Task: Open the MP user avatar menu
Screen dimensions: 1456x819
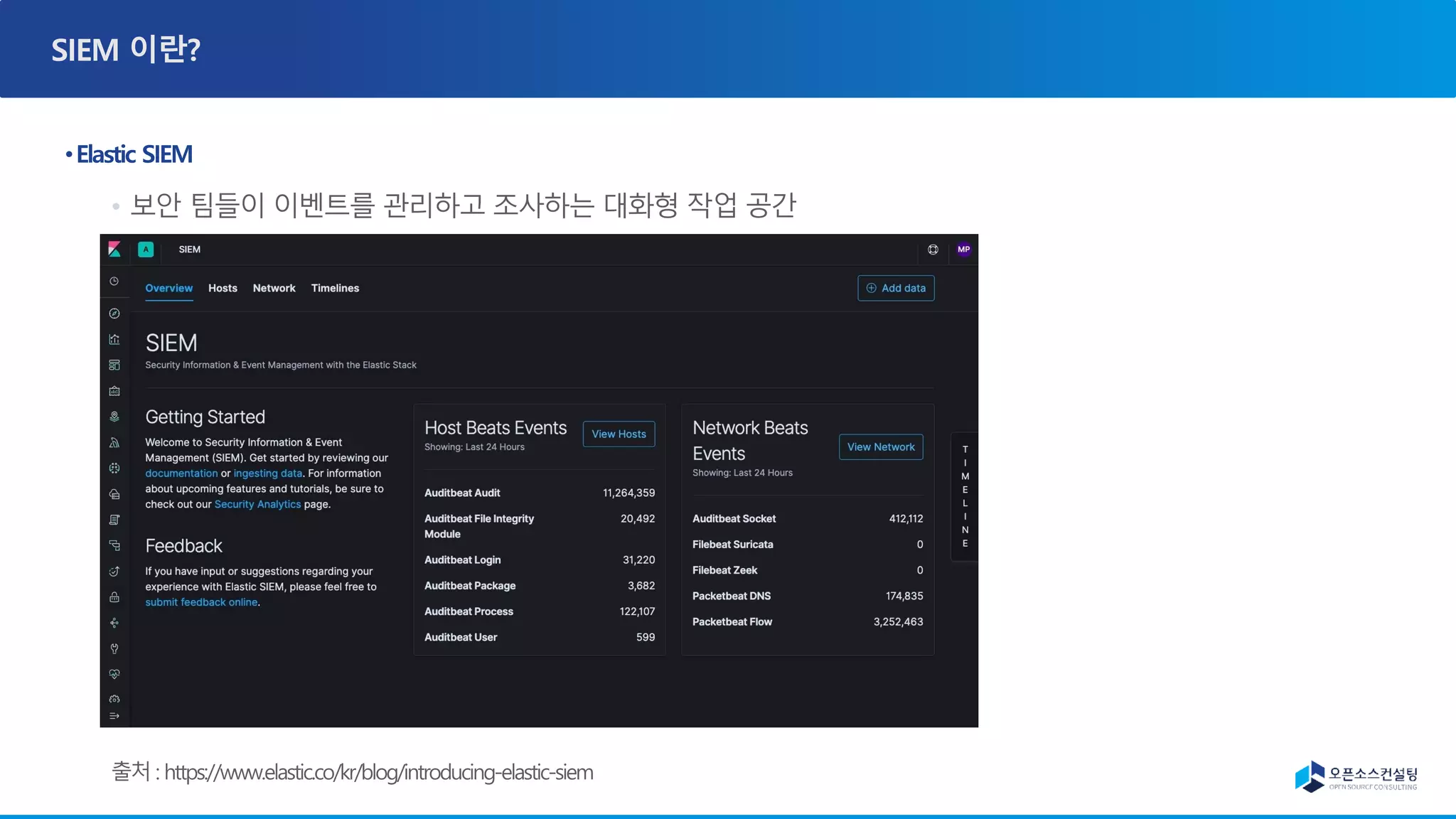Action: coord(963,250)
